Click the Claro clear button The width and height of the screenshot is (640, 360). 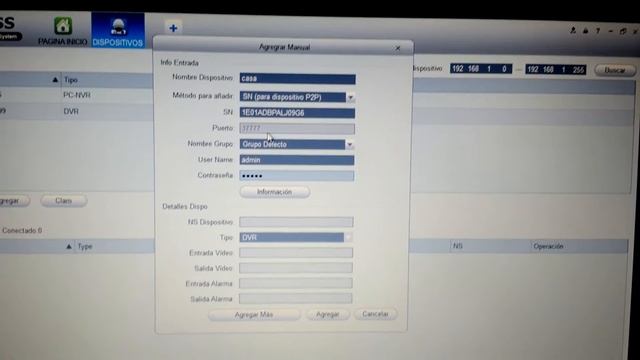click(x=63, y=201)
